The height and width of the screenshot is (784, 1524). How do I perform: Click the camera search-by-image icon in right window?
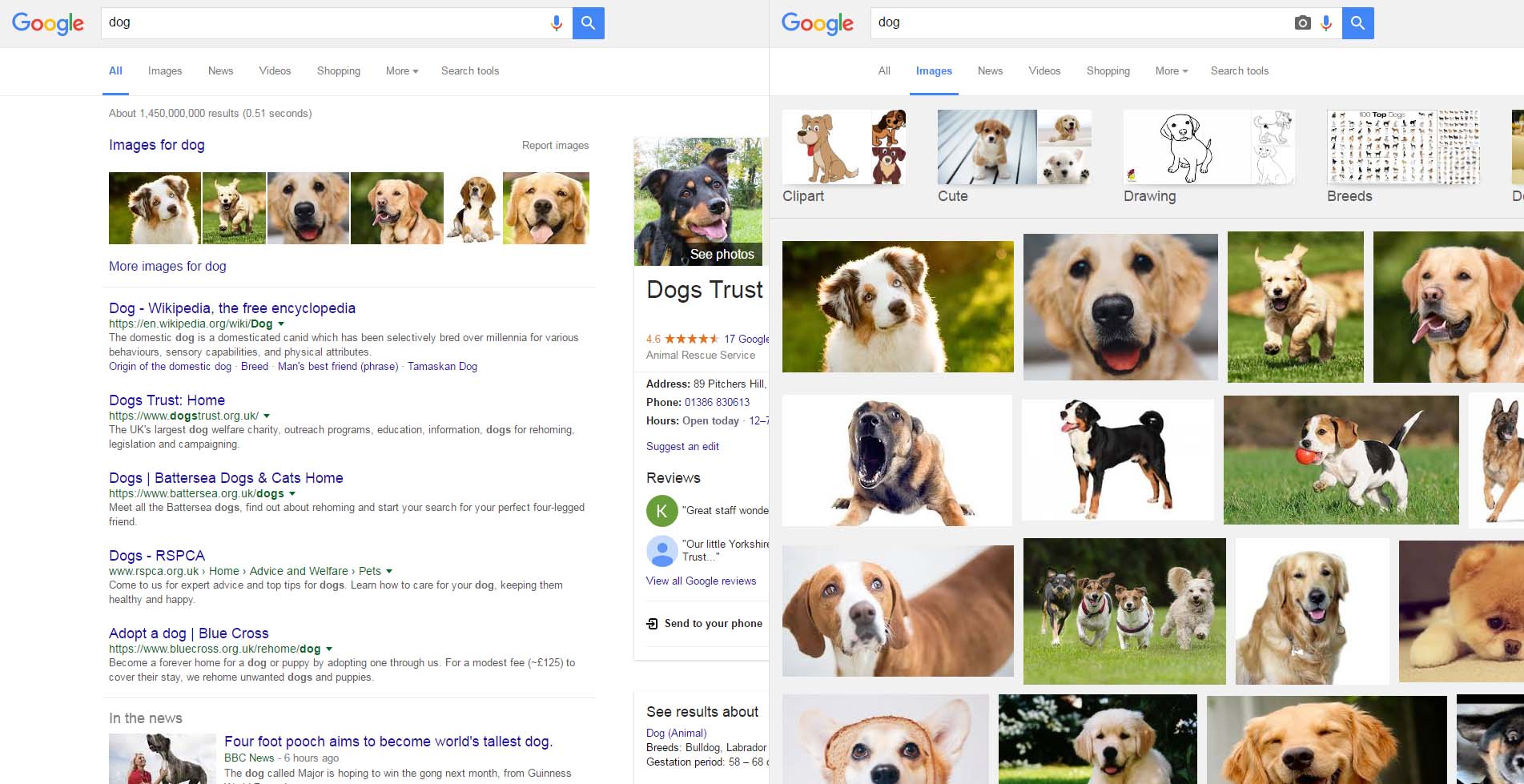1303,23
